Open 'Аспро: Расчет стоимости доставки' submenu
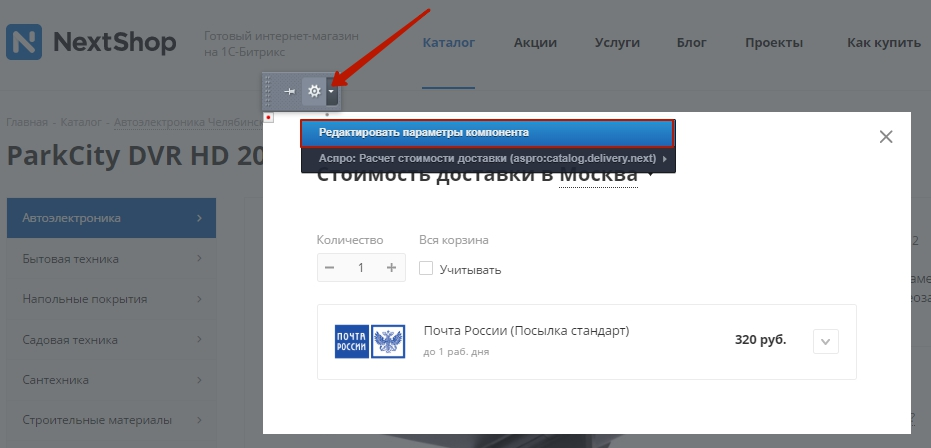Image resolution: width=931 pixels, height=448 pixels. pyautogui.click(x=487, y=159)
